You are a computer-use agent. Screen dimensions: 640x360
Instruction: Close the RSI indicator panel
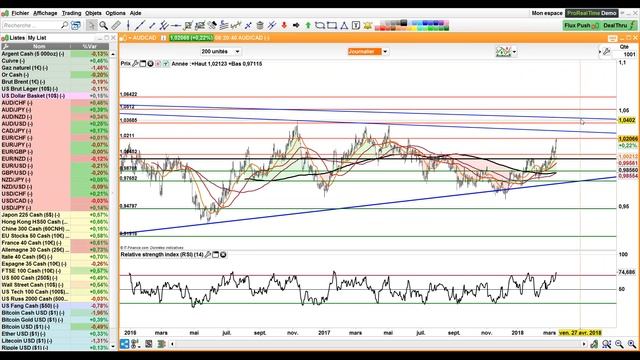pyautogui.click(x=223, y=255)
